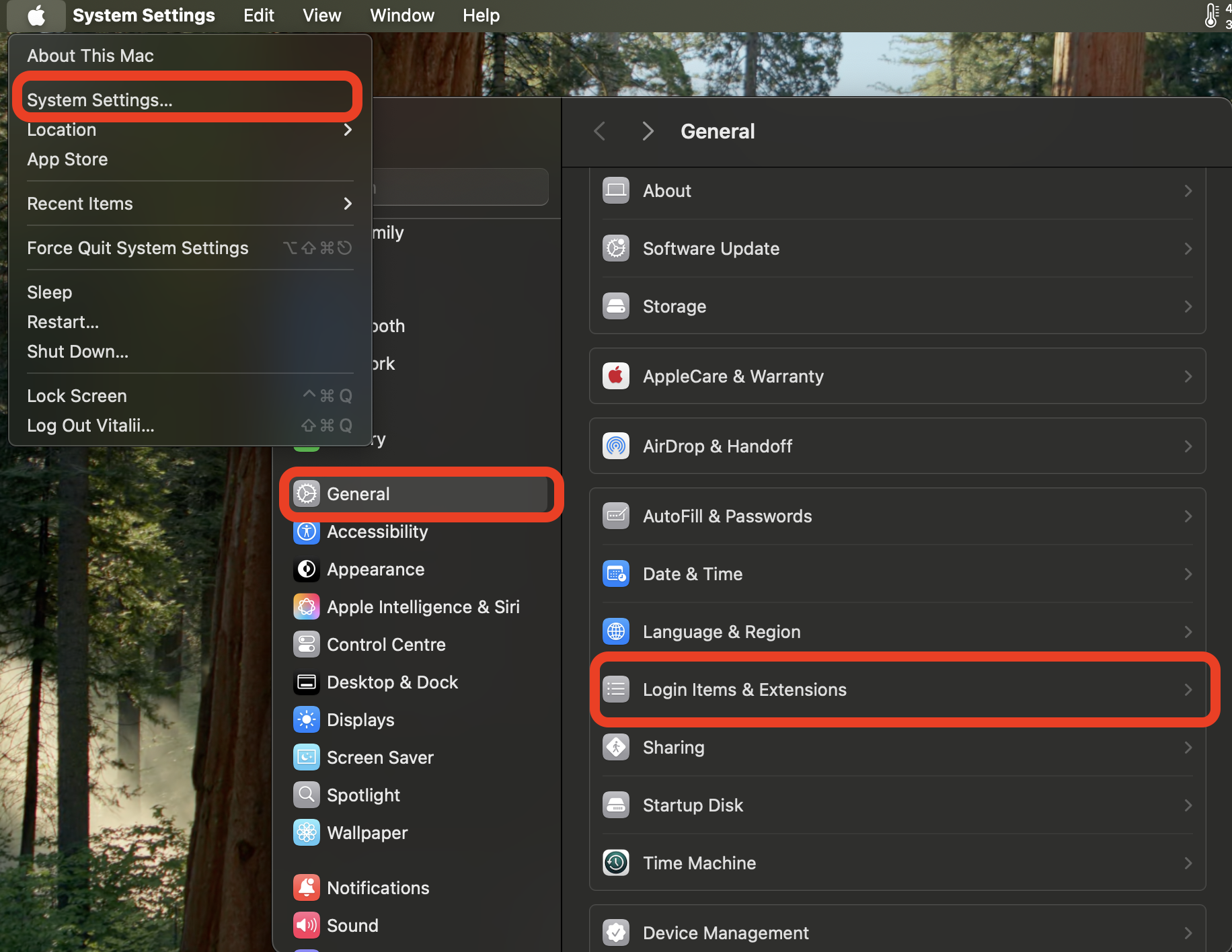Screen dimensions: 1232x952
Task: Choose About This Mac from Apple menu
Action: (190, 56)
